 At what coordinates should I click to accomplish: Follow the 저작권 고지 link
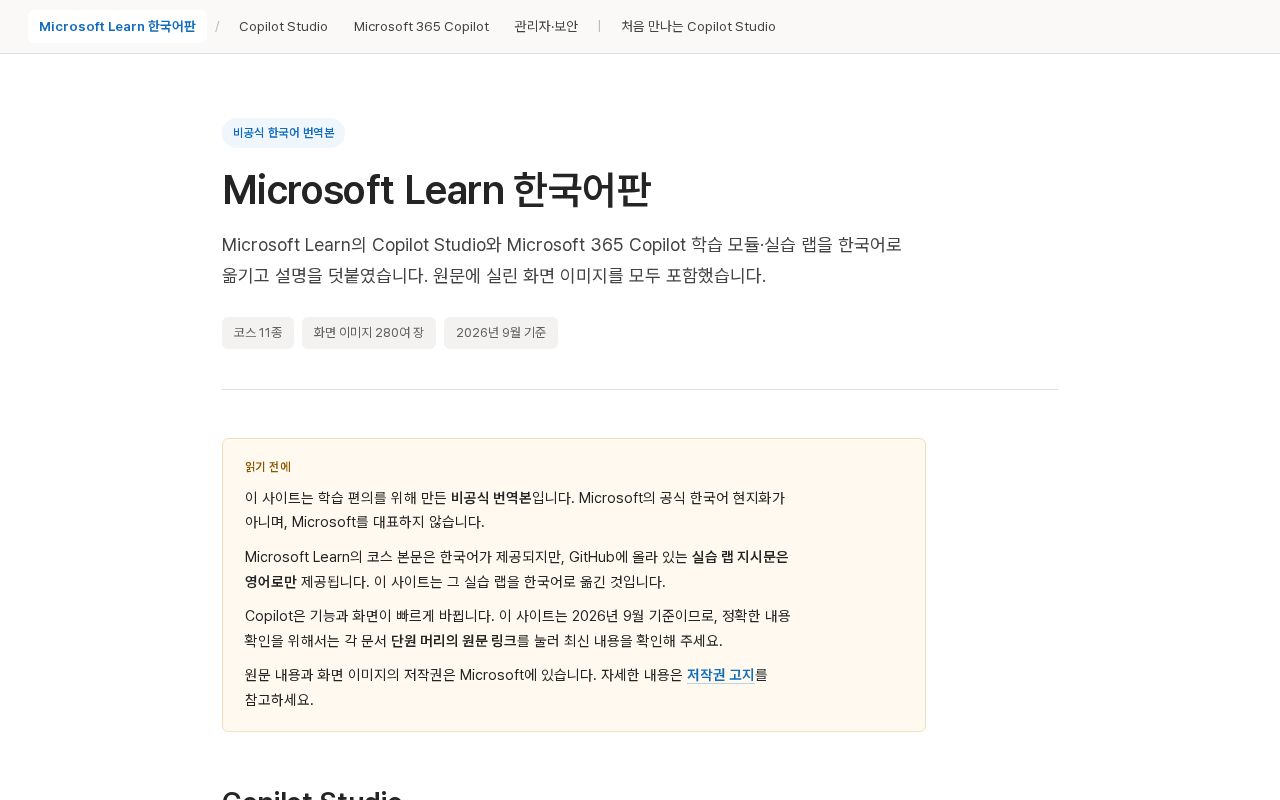tap(720, 675)
